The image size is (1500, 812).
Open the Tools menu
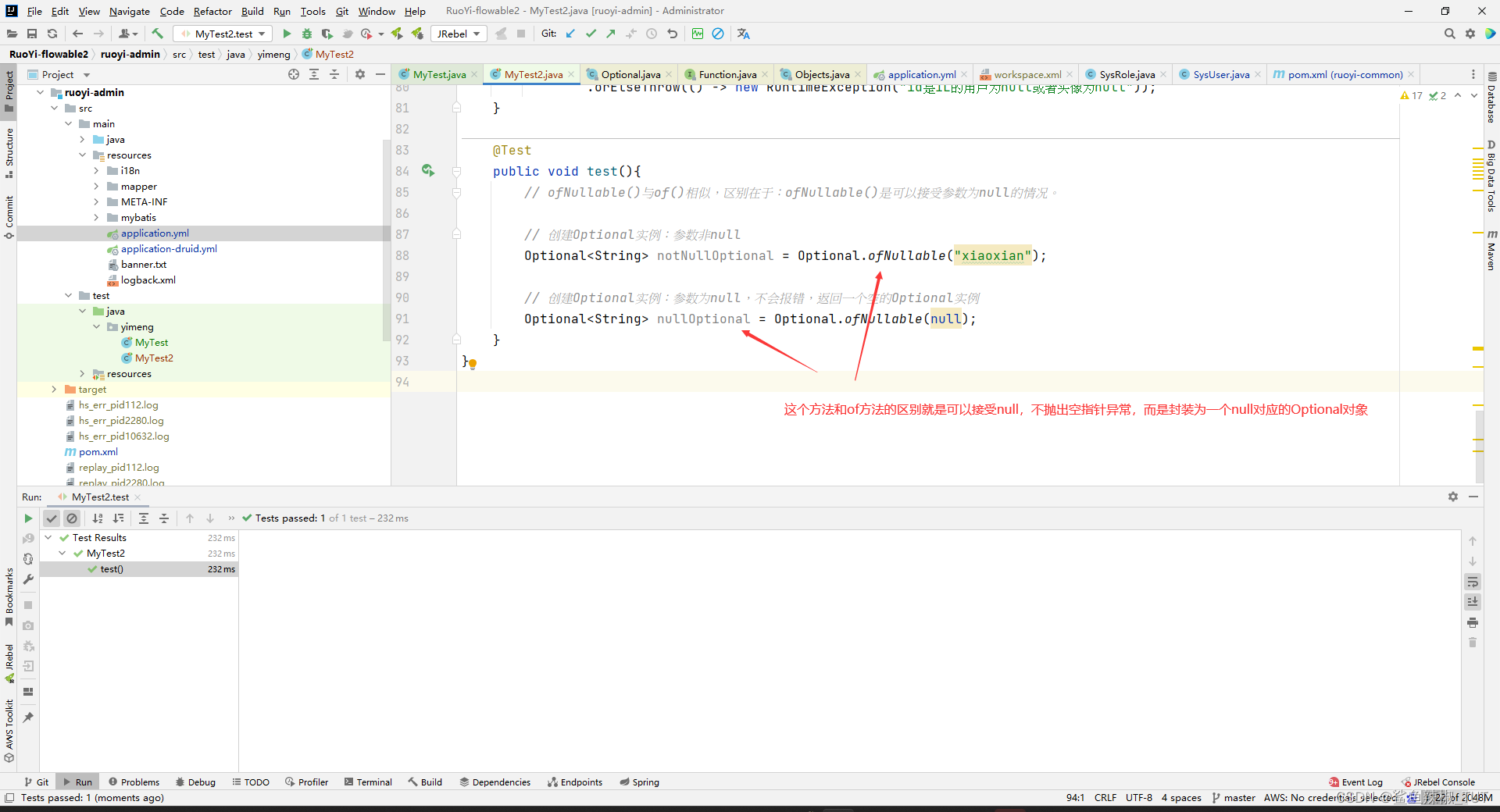pyautogui.click(x=312, y=11)
